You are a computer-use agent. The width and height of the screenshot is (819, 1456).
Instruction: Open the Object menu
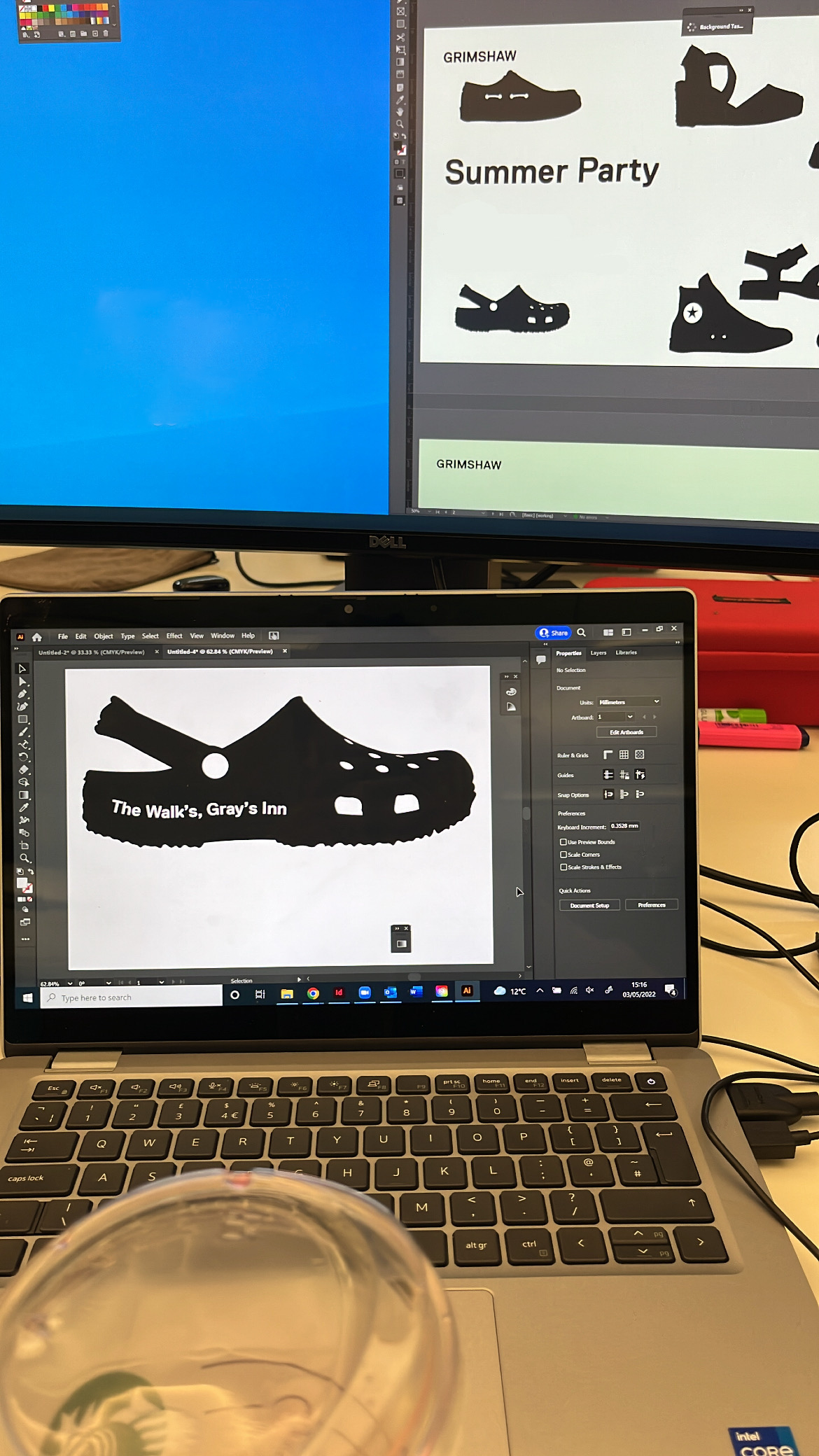[104, 636]
